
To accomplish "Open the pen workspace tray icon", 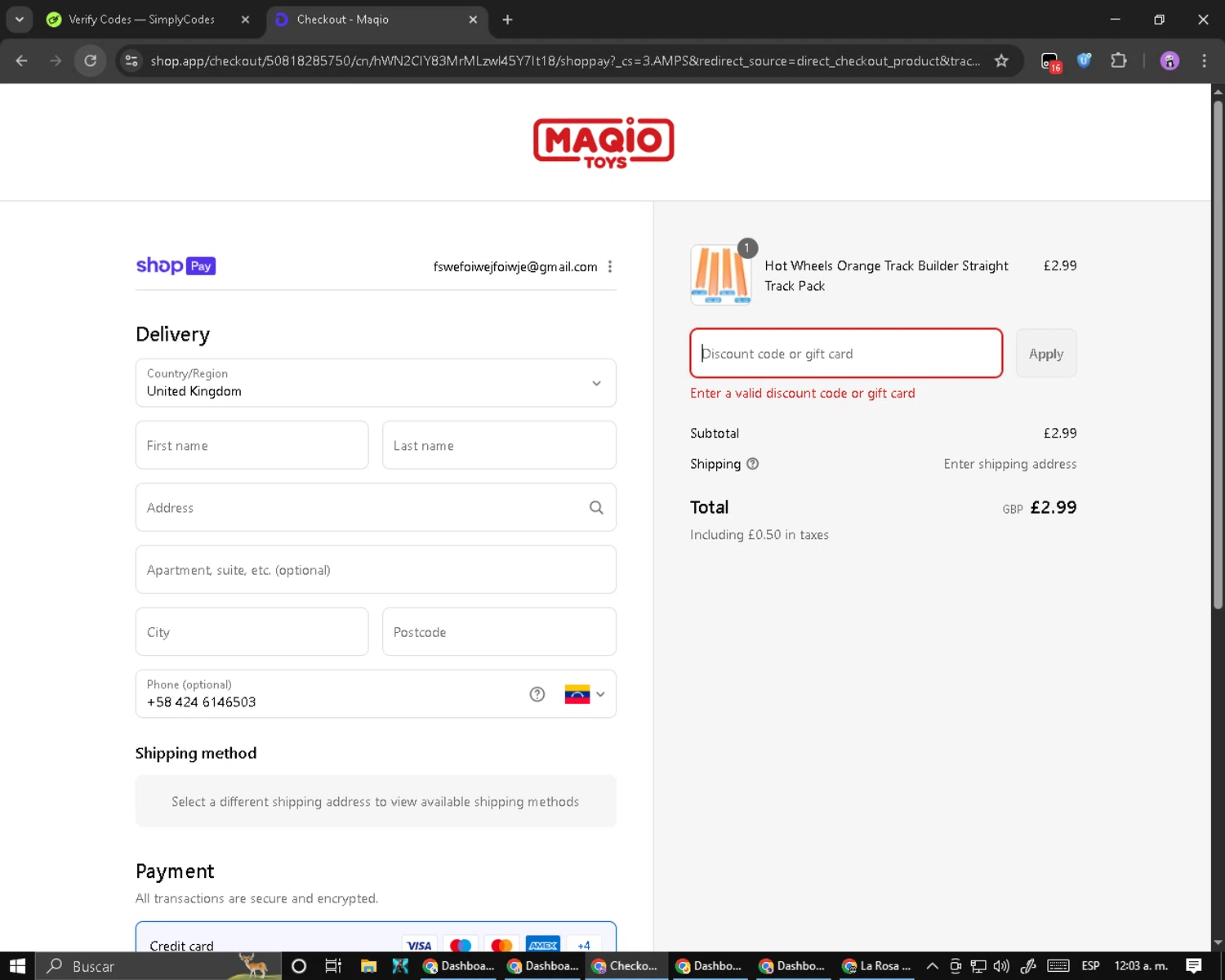I will click(x=1028, y=966).
